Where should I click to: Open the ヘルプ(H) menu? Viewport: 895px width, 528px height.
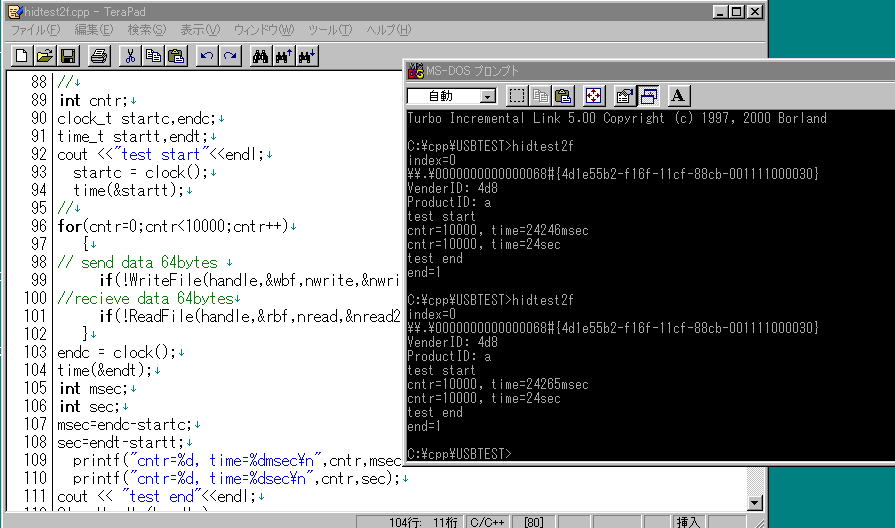pos(388,30)
